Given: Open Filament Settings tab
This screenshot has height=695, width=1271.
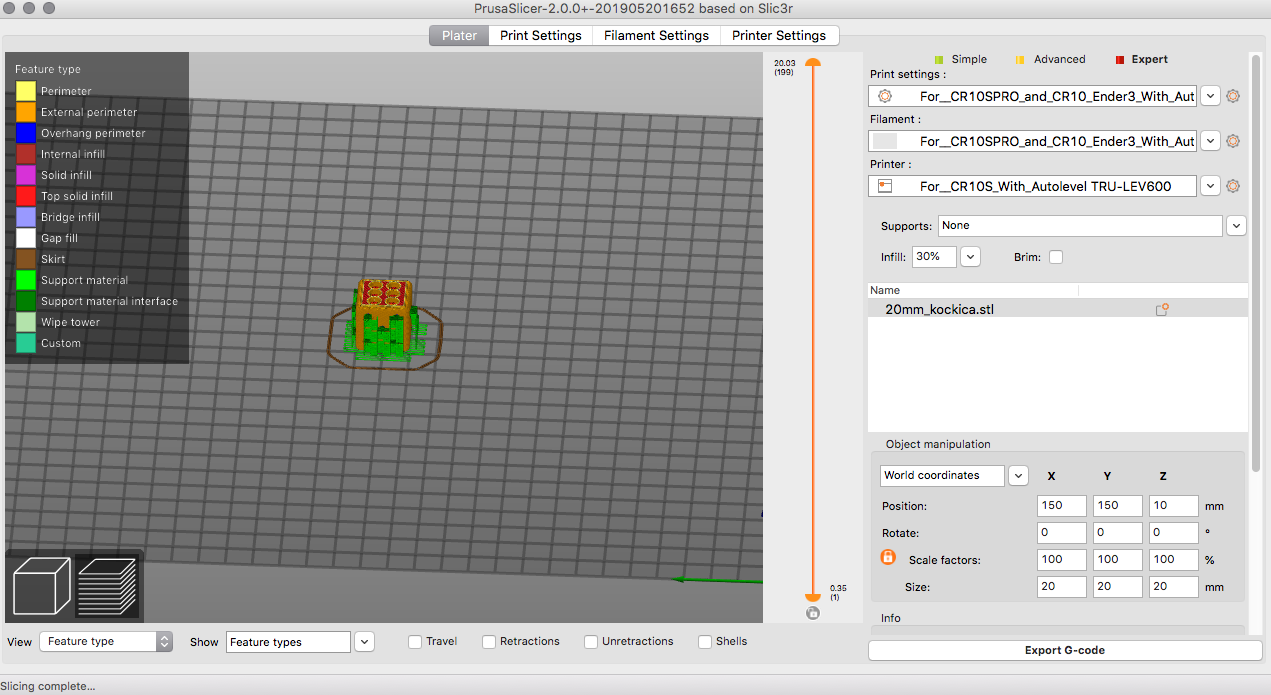Looking at the screenshot, I should 656,35.
